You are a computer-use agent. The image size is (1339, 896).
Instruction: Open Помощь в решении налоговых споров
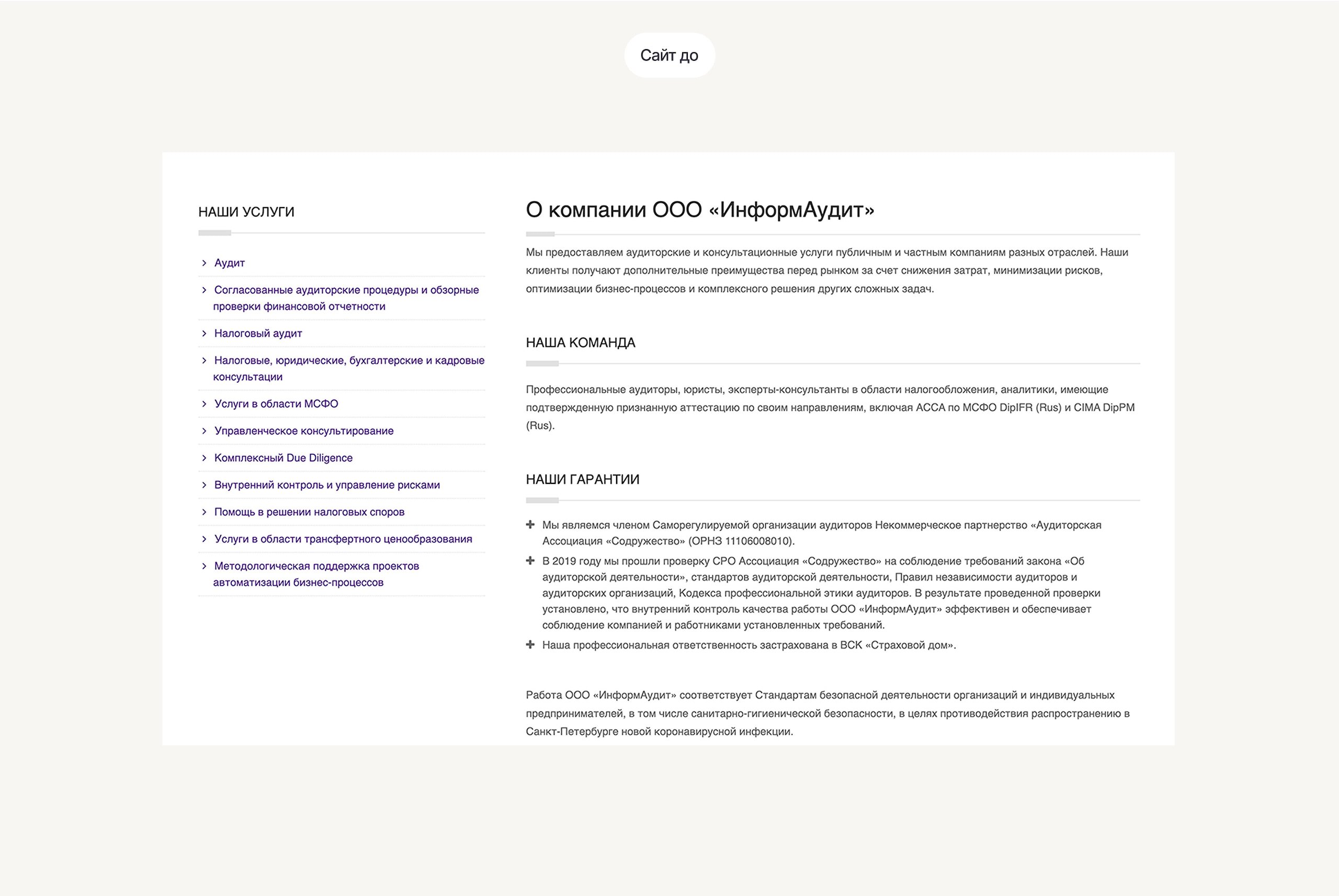pos(309,512)
